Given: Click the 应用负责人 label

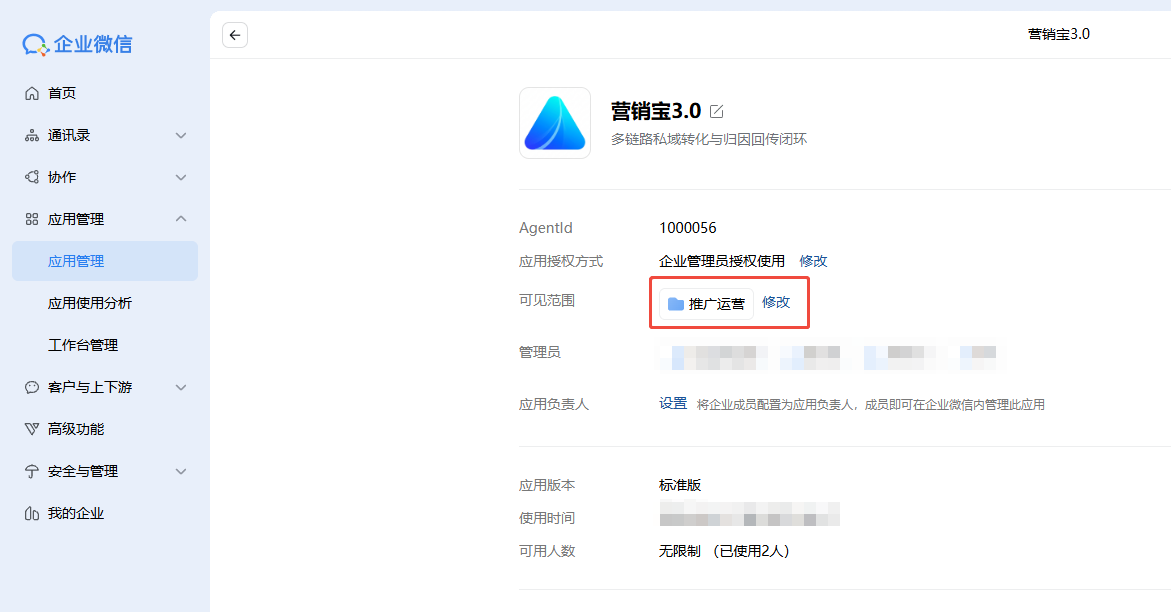Looking at the screenshot, I should (x=554, y=404).
